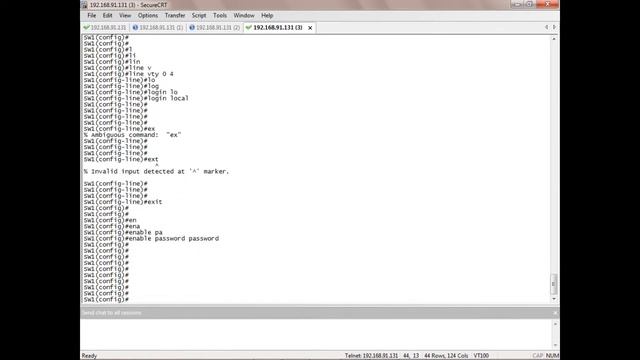The image size is (640, 360).
Task: Click the 'Ambiguous command' error line
Action: [132, 135]
